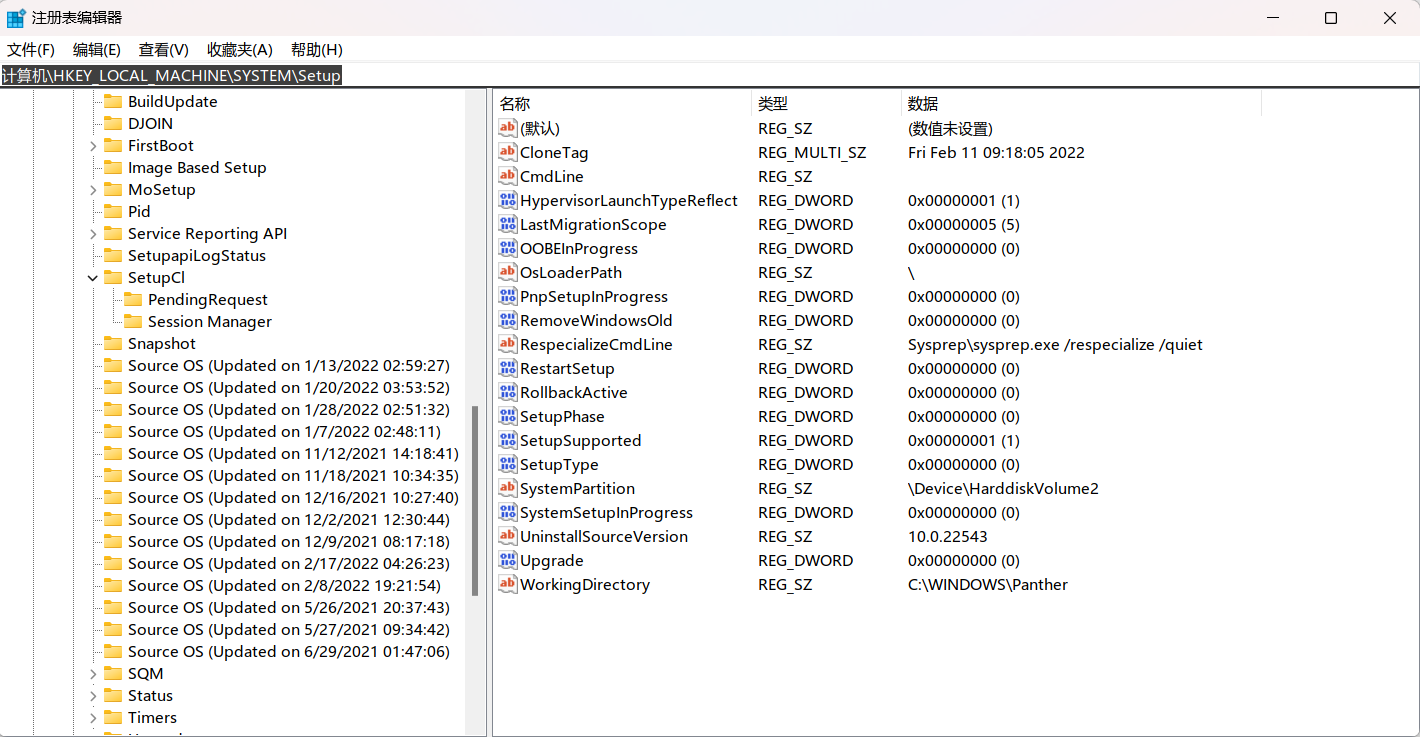The image size is (1420, 737).
Task: Click the tree pane vertical scrollbar
Action: 475,500
